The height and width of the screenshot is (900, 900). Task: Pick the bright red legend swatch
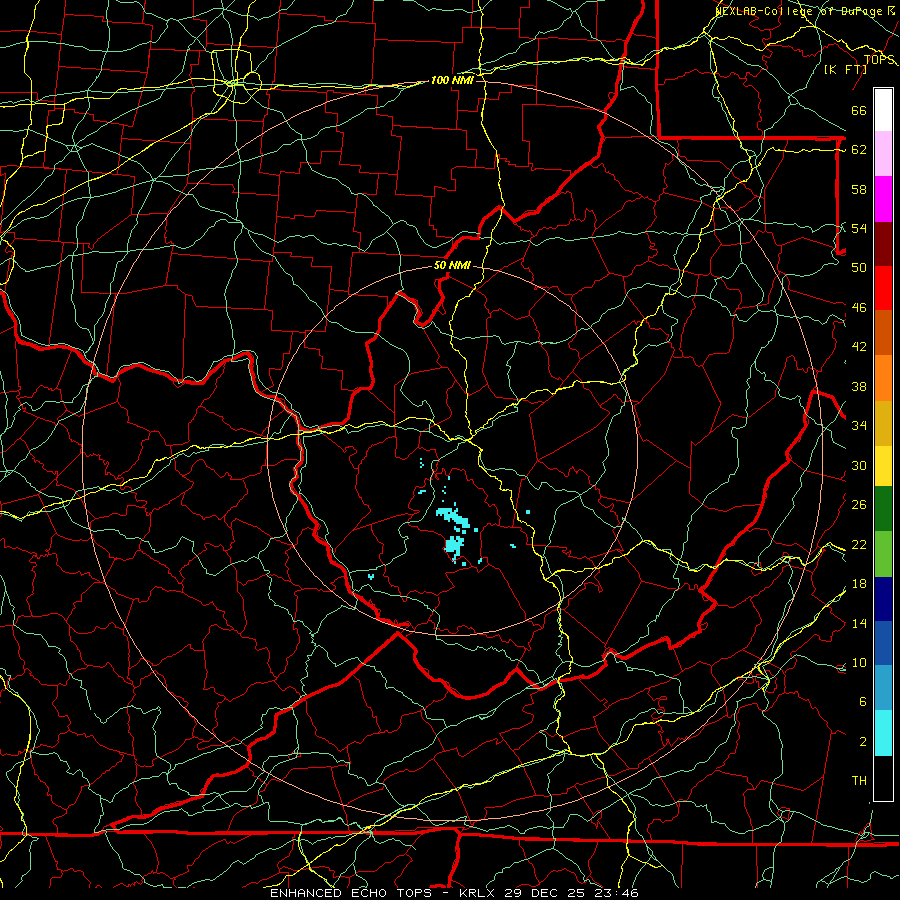(x=883, y=288)
